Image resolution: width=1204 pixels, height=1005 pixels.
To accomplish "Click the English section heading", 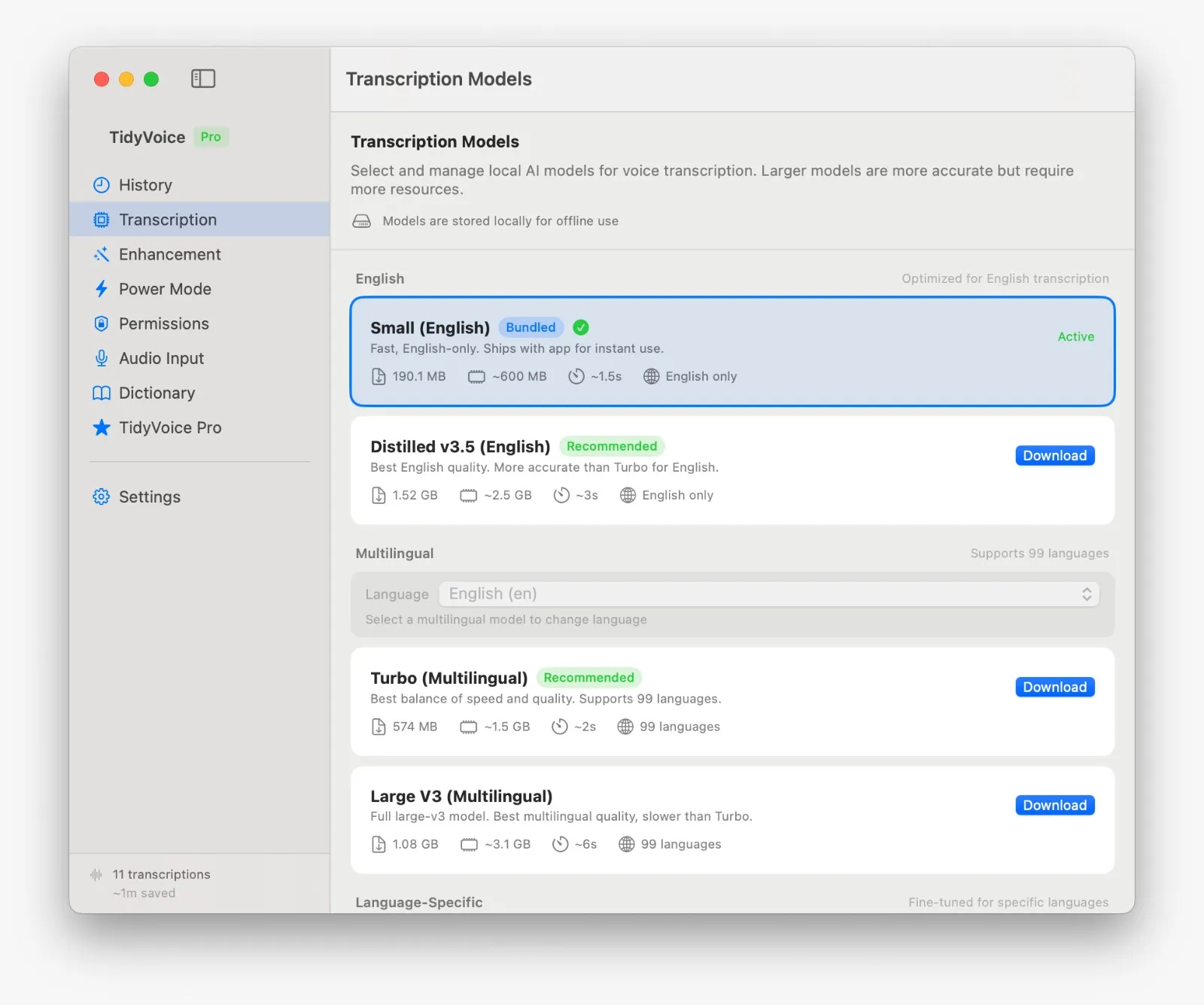I will 380,279.
